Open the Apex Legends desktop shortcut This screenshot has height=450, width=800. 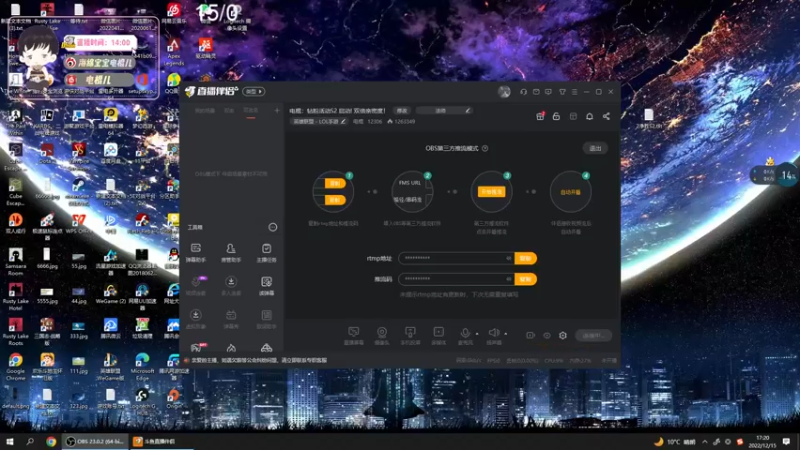pyautogui.click(x=173, y=51)
